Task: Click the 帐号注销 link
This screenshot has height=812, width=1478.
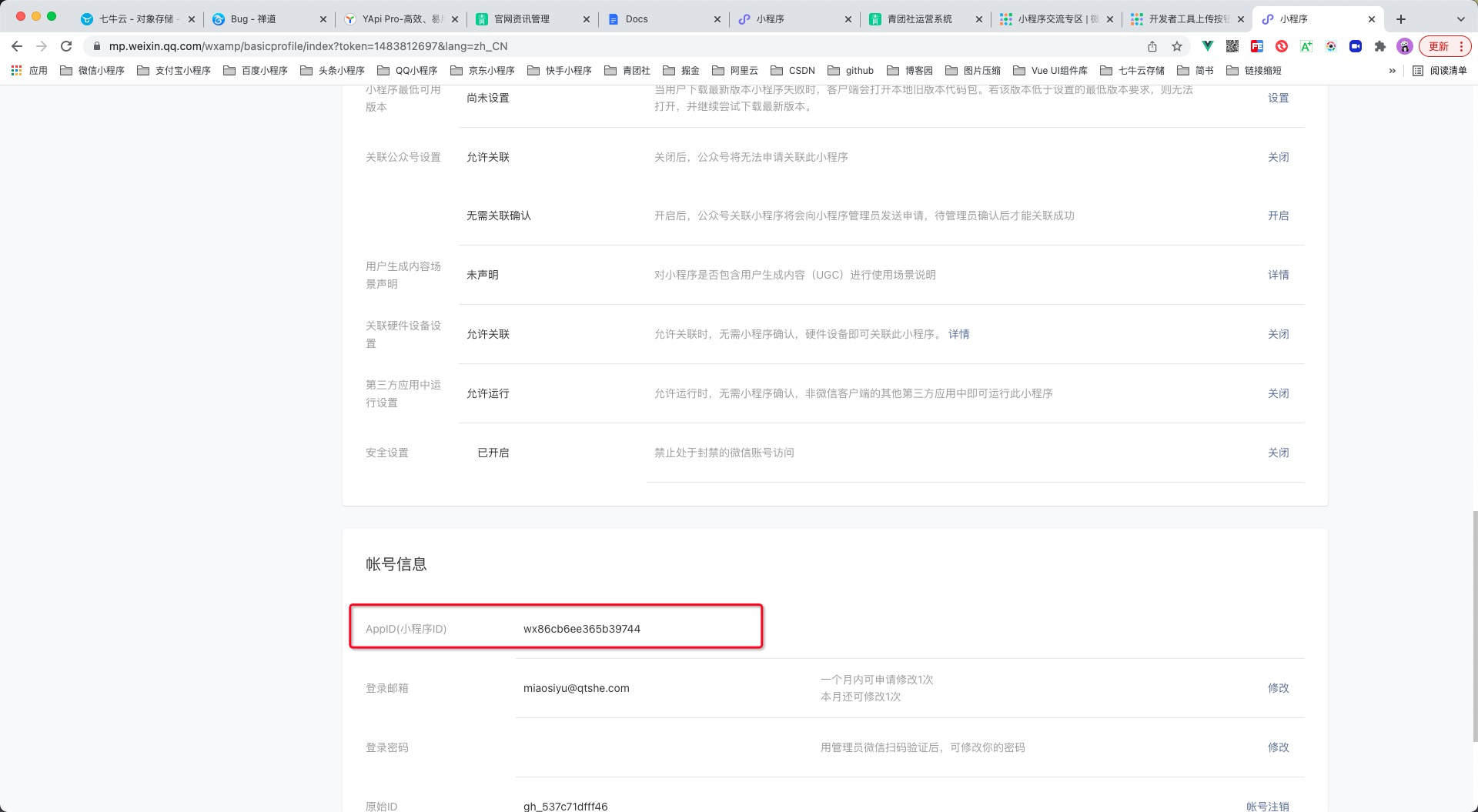Action: pyautogui.click(x=1267, y=806)
